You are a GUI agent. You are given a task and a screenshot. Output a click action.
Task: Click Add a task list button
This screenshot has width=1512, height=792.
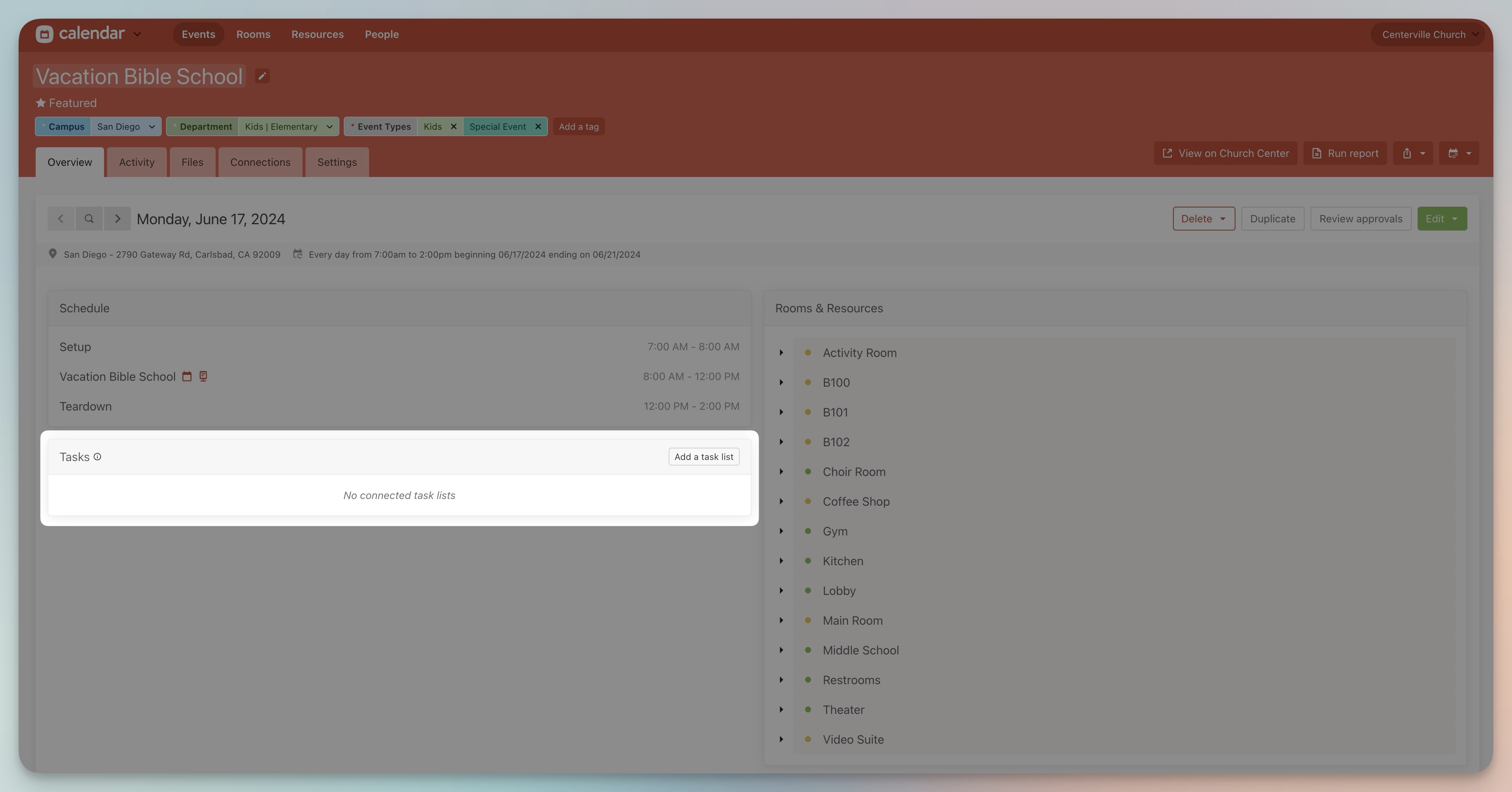pos(704,457)
